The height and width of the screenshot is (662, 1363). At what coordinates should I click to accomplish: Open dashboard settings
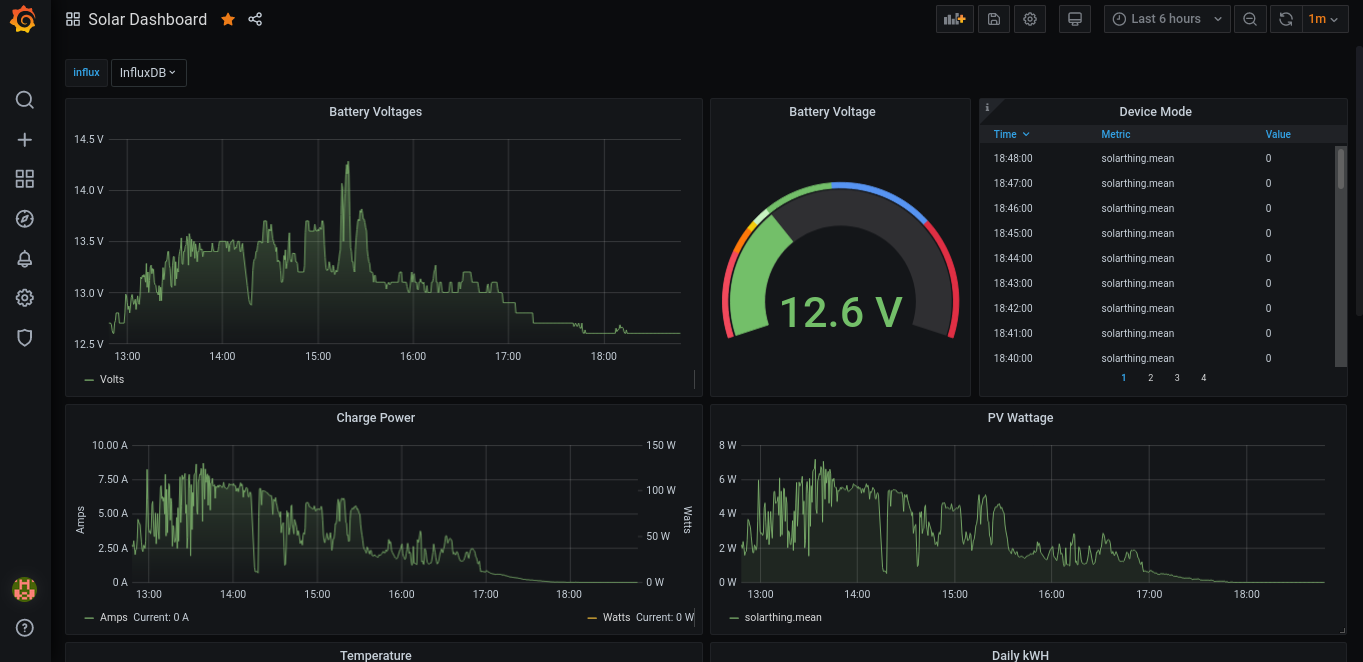[1030, 18]
